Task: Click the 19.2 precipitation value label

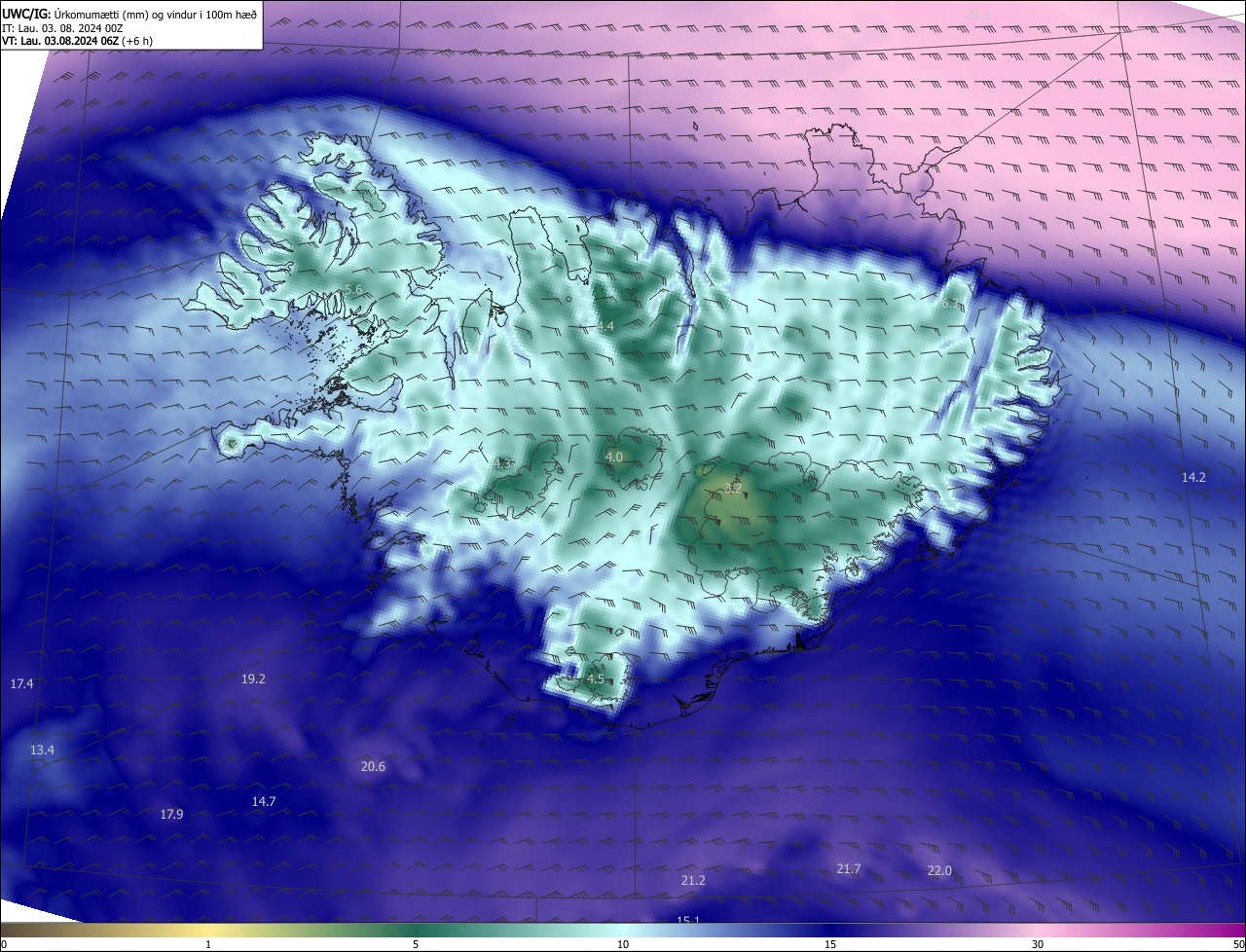Action: tap(253, 678)
